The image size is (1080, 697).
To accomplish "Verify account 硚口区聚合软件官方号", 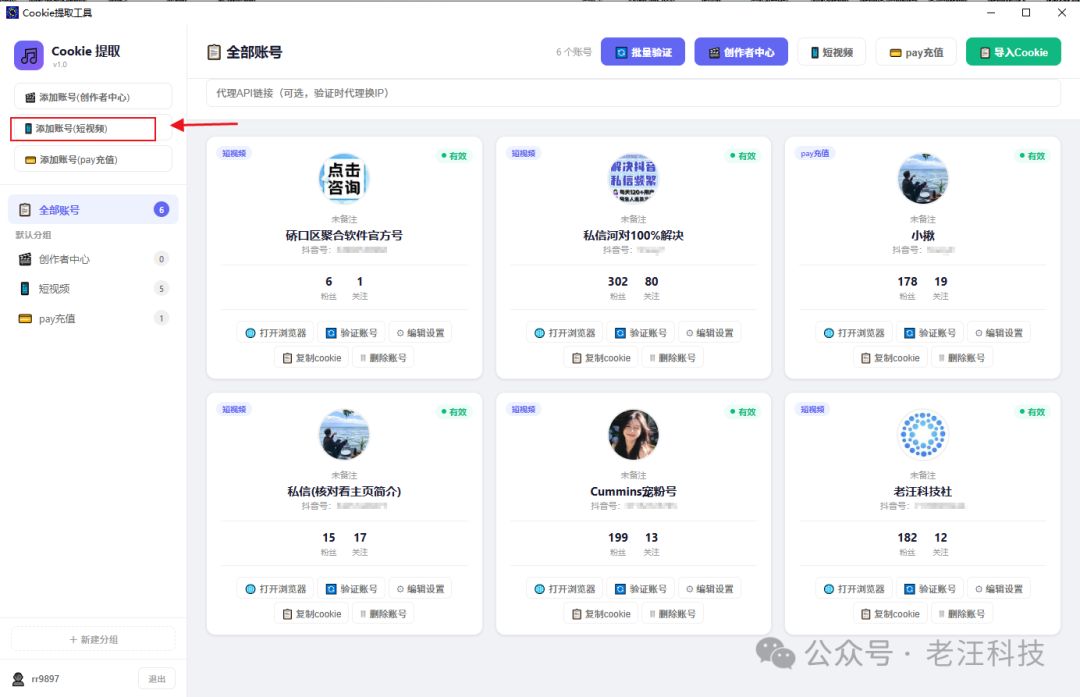I will (351, 333).
